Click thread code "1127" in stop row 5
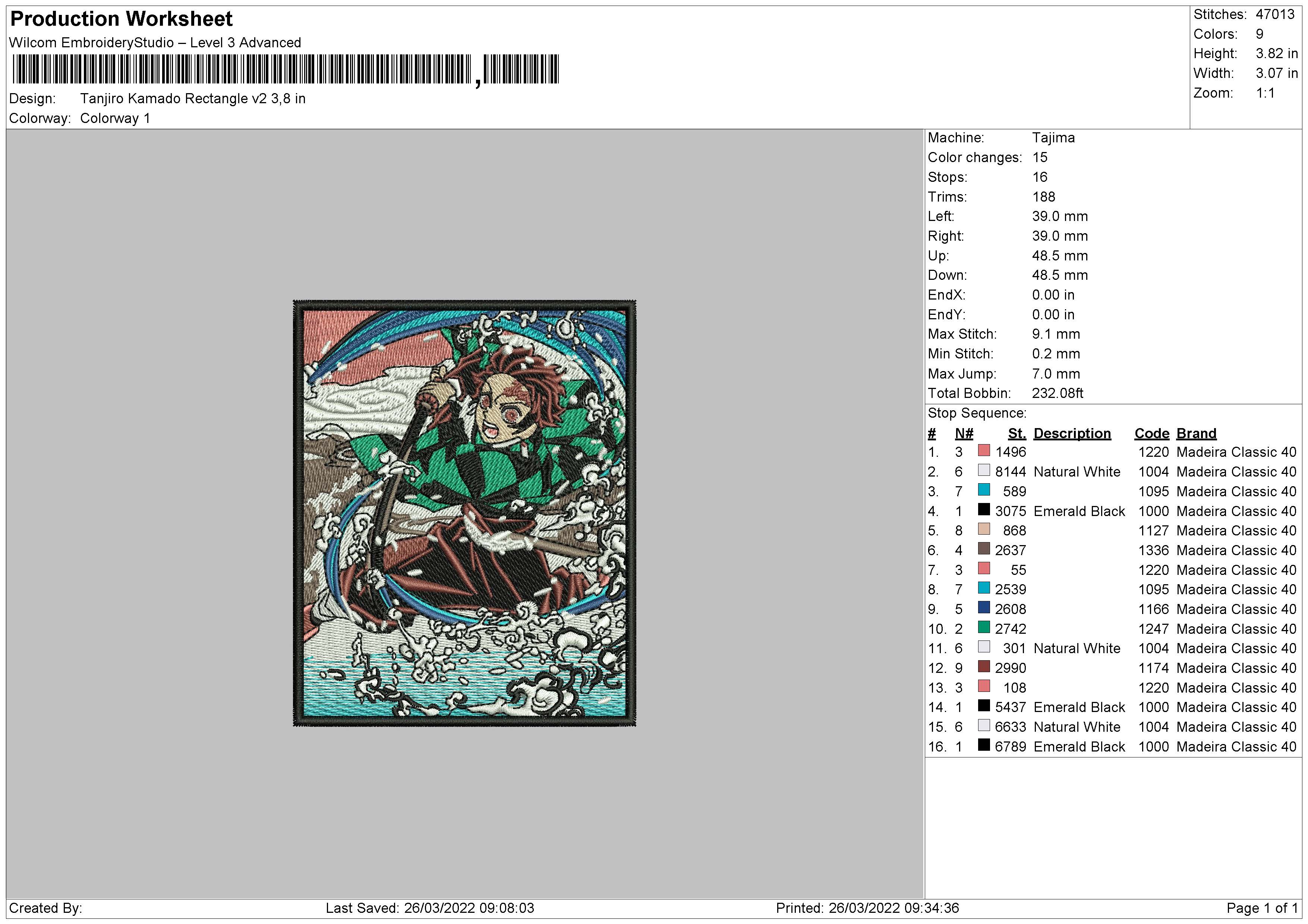1308x924 pixels. click(1154, 531)
